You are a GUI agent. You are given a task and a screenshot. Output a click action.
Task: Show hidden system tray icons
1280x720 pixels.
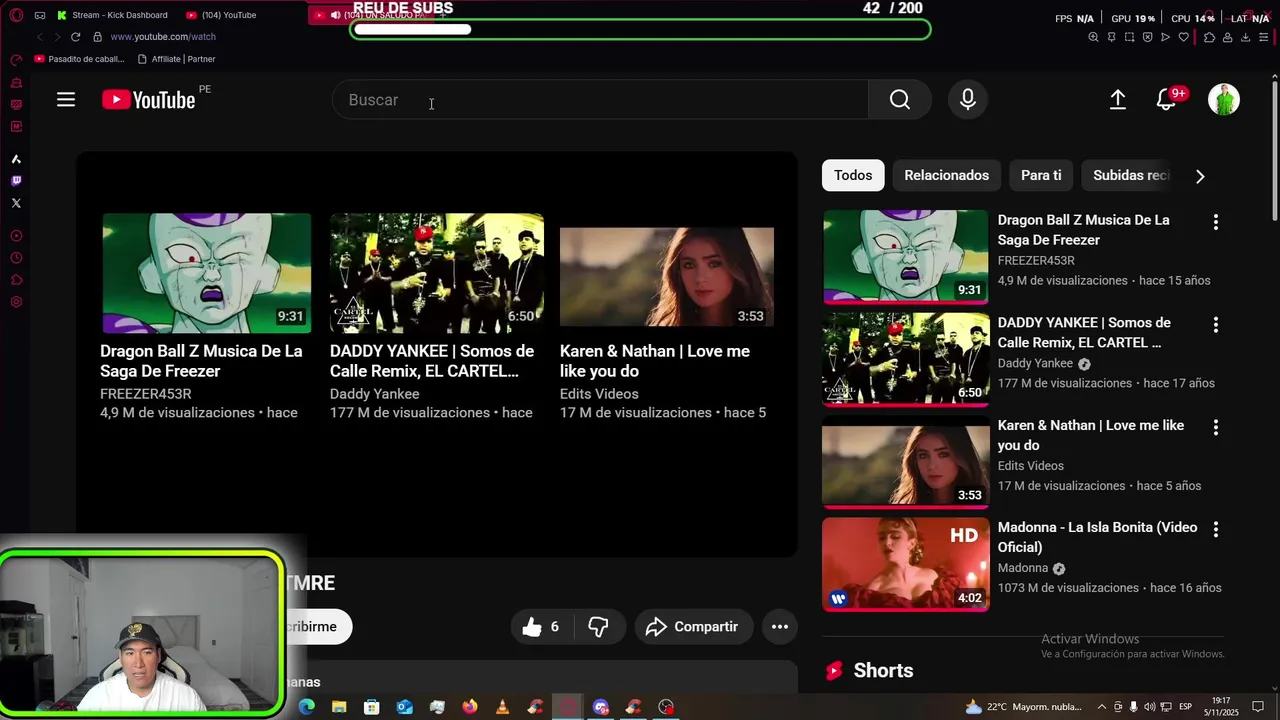1102,707
